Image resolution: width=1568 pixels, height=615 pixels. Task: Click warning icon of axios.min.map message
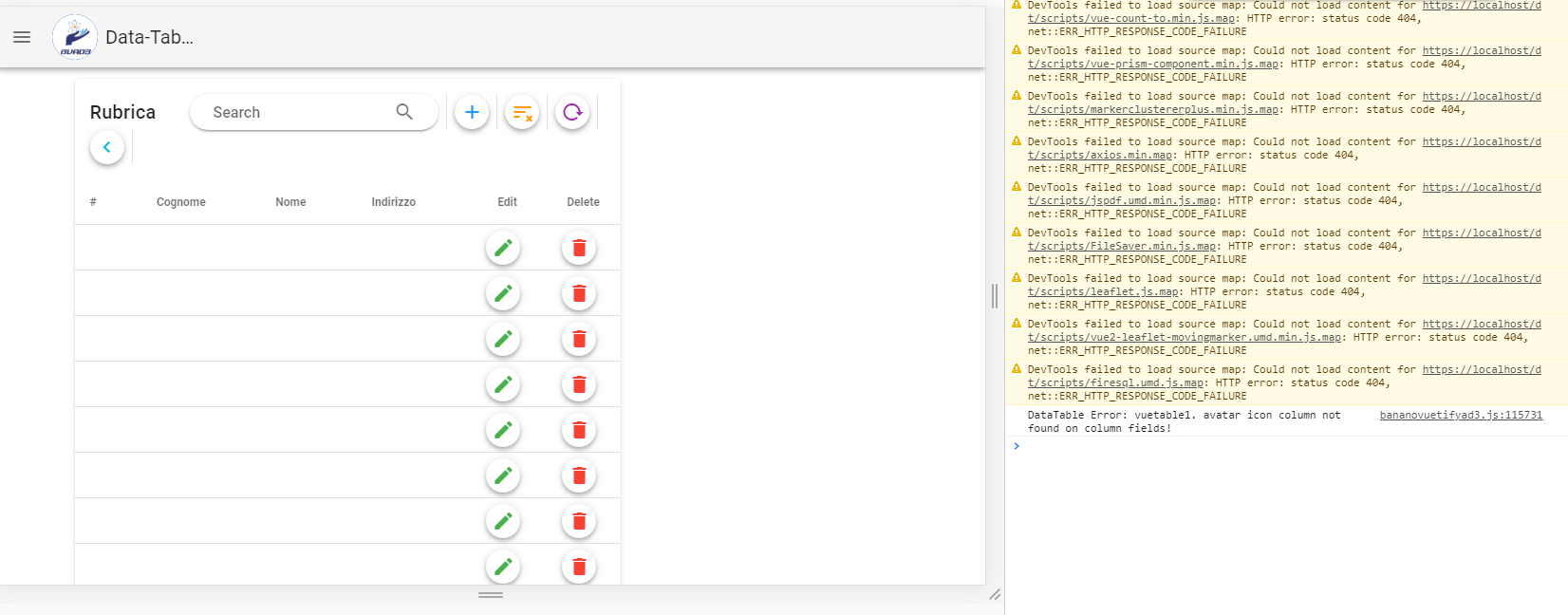click(x=1017, y=141)
